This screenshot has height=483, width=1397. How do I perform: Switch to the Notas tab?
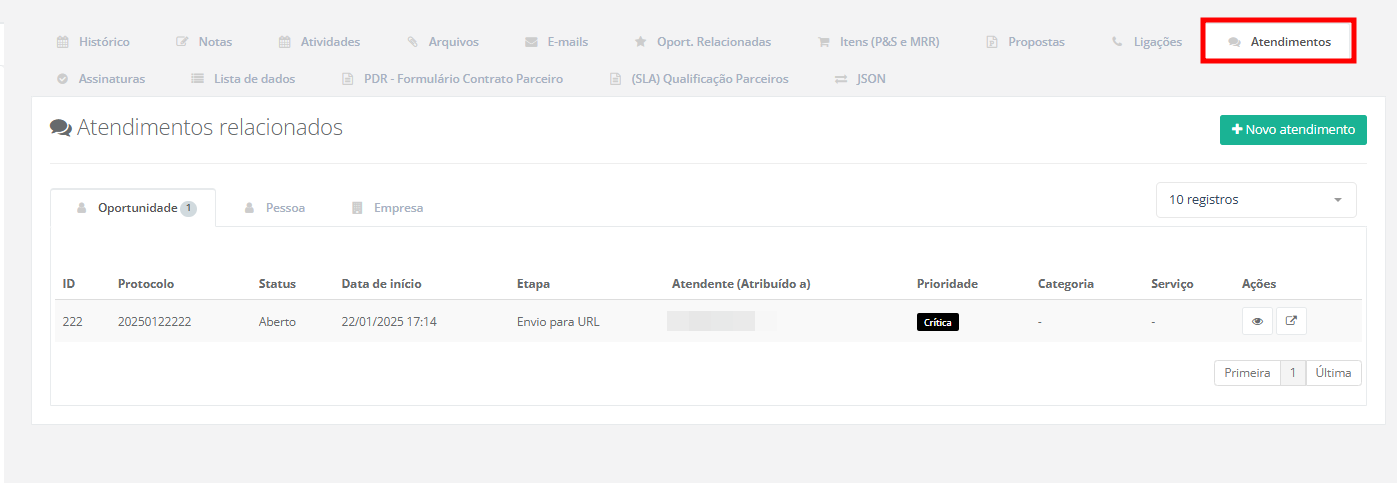pyautogui.click(x=204, y=42)
